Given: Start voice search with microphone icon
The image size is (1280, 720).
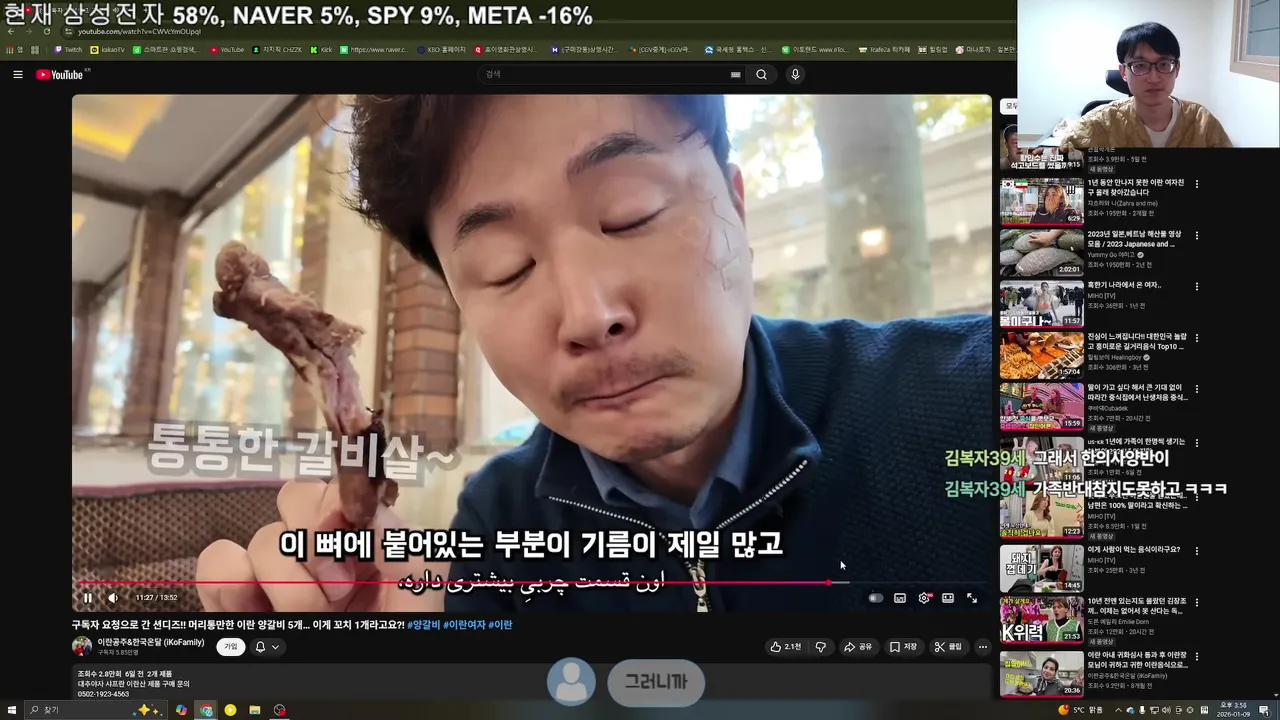Looking at the screenshot, I should pos(795,74).
